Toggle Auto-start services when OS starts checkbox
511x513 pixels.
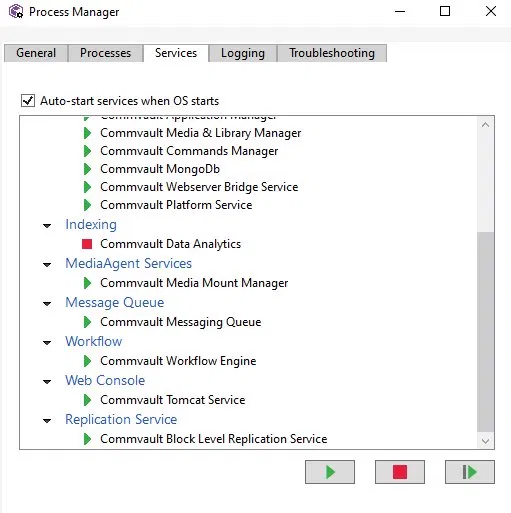point(28,100)
